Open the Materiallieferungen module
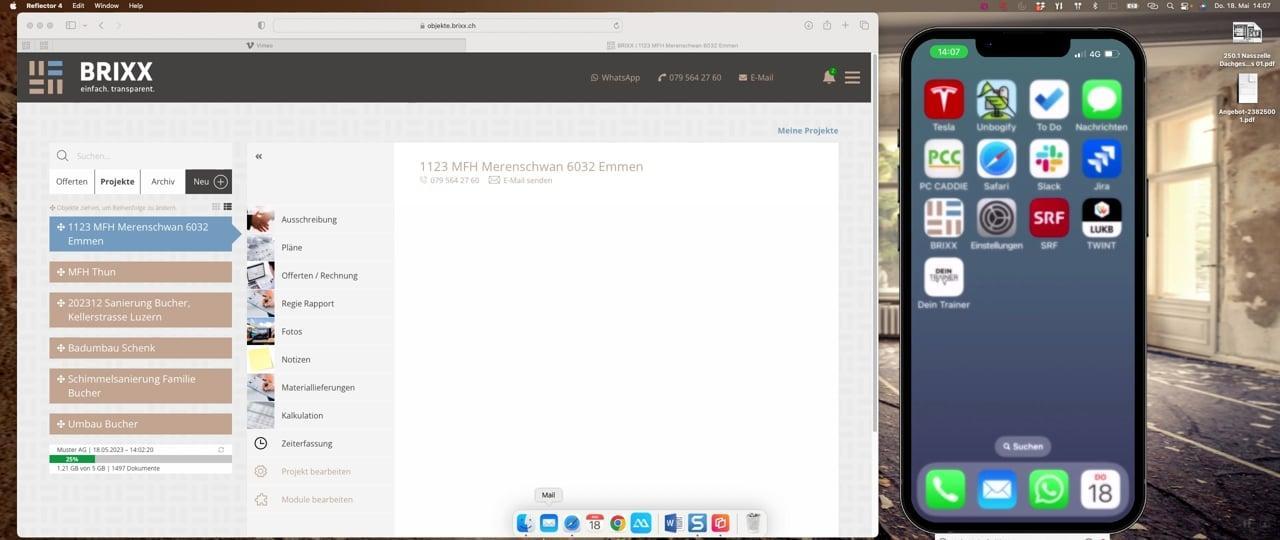Image resolution: width=1280 pixels, height=540 pixels. (x=320, y=387)
